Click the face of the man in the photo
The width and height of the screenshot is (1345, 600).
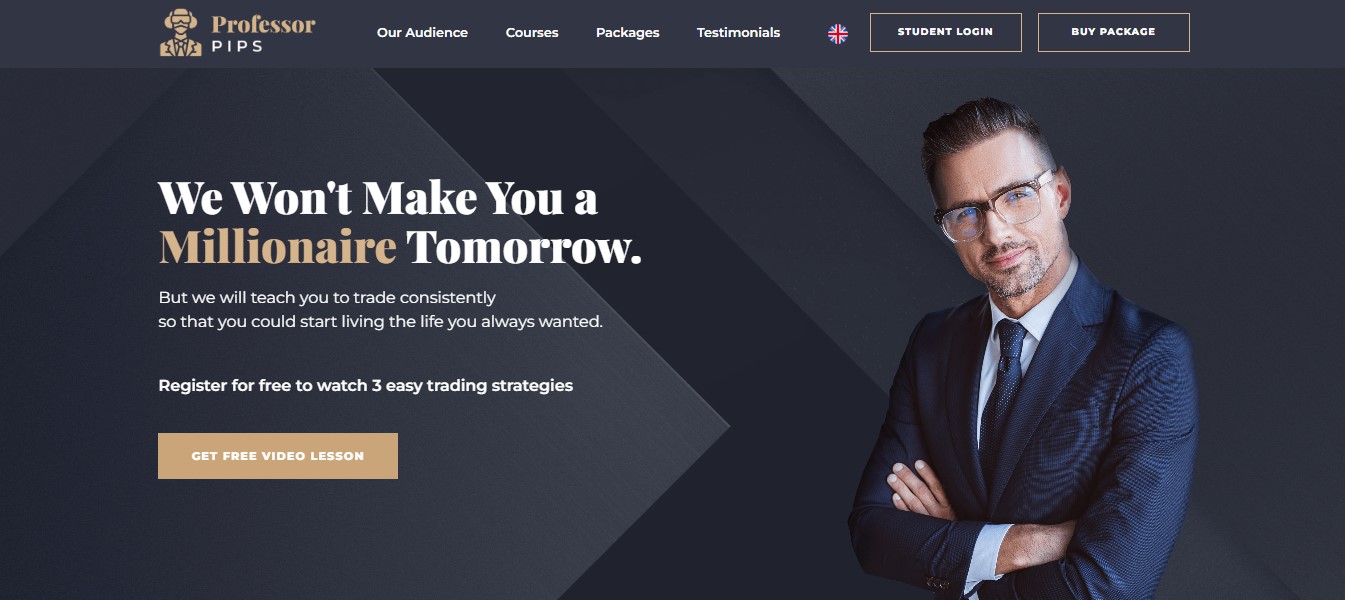[998, 220]
